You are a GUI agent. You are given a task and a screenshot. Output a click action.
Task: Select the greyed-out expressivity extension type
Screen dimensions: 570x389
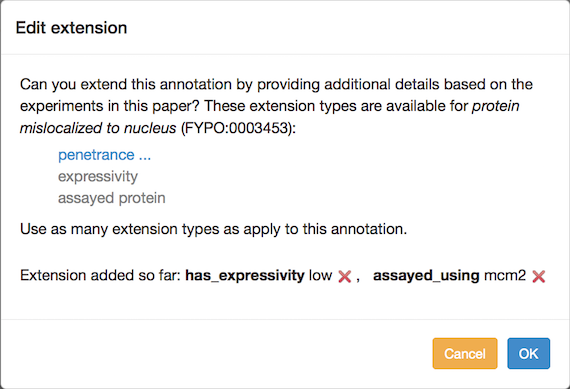[98, 177]
